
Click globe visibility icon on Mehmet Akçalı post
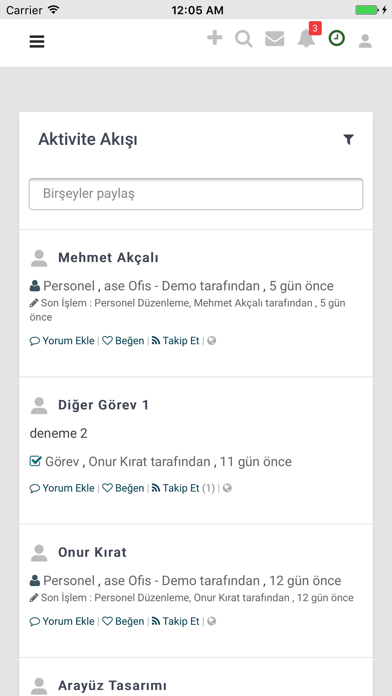tap(212, 341)
